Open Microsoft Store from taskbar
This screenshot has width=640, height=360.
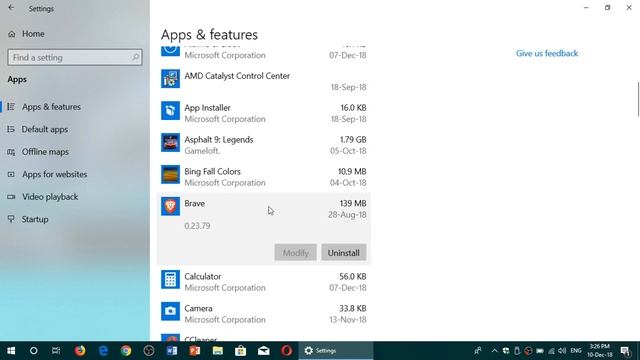(240, 351)
